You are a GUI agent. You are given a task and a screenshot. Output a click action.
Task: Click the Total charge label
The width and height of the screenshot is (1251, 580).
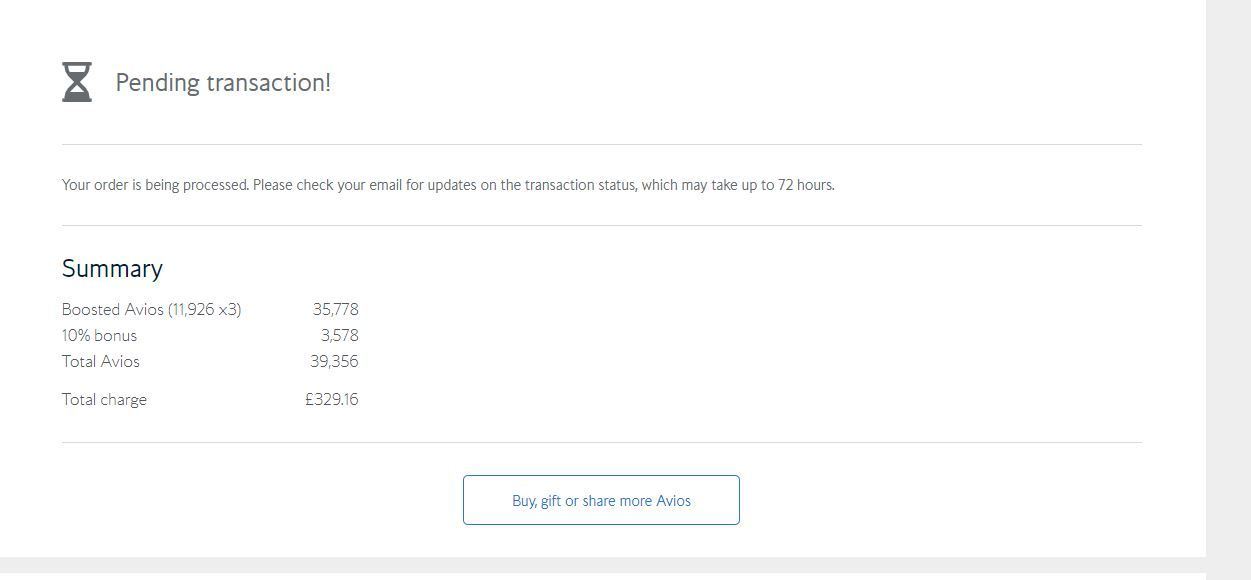click(x=104, y=400)
